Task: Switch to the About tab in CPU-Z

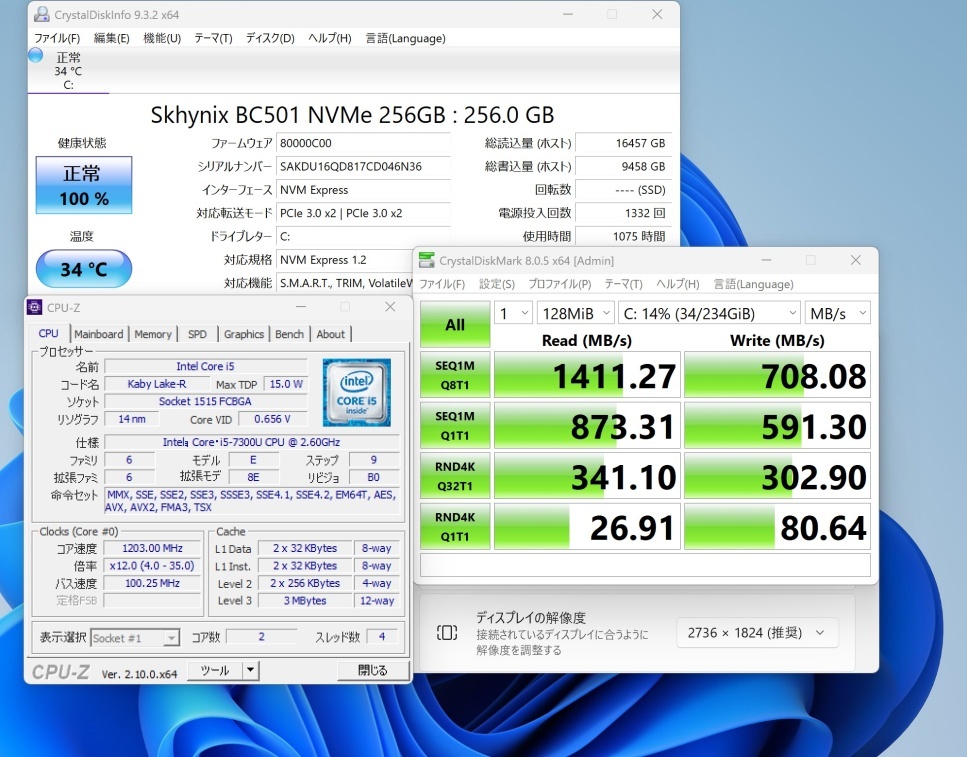Action: 331,334
